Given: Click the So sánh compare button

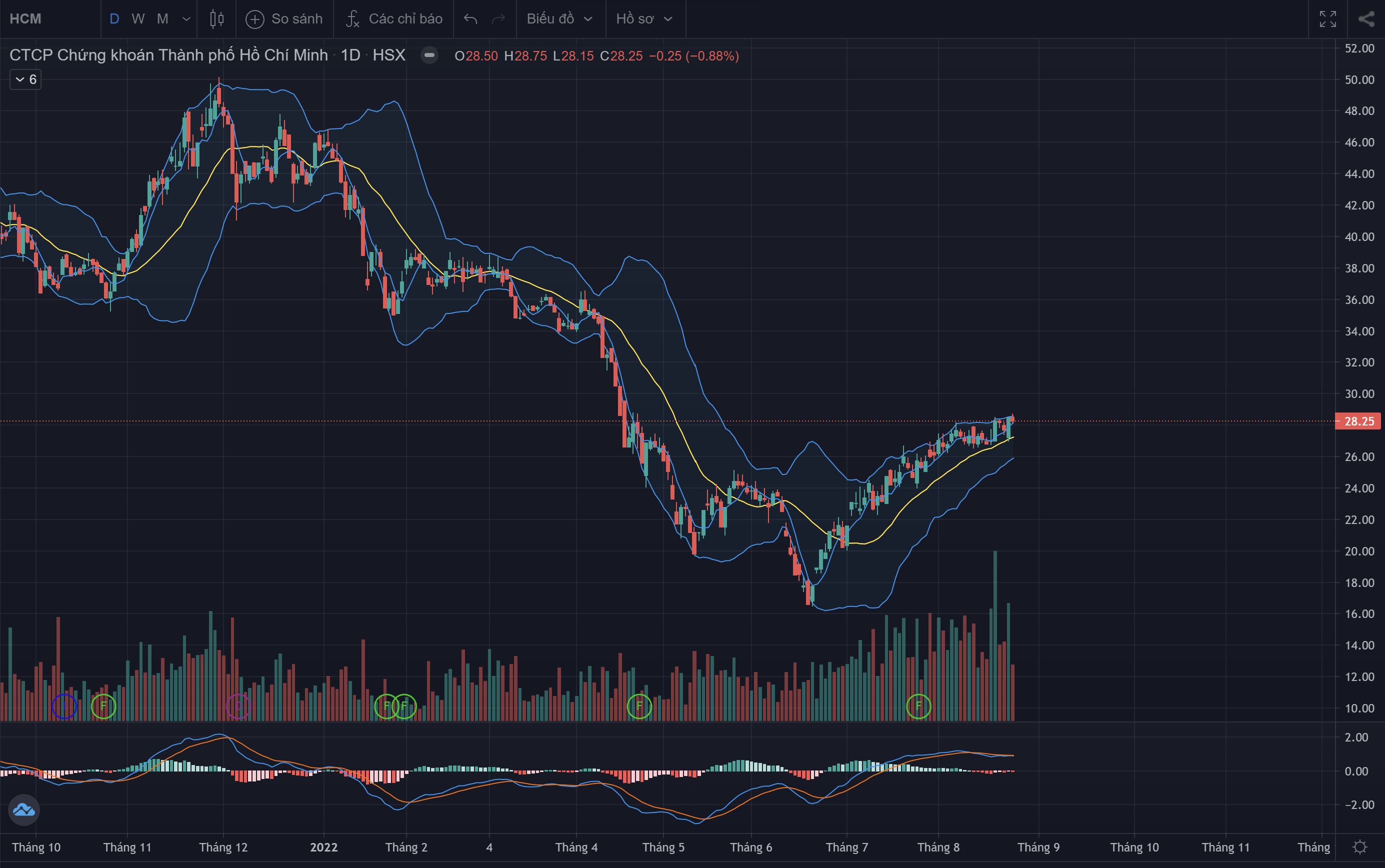Looking at the screenshot, I should tap(284, 19).
